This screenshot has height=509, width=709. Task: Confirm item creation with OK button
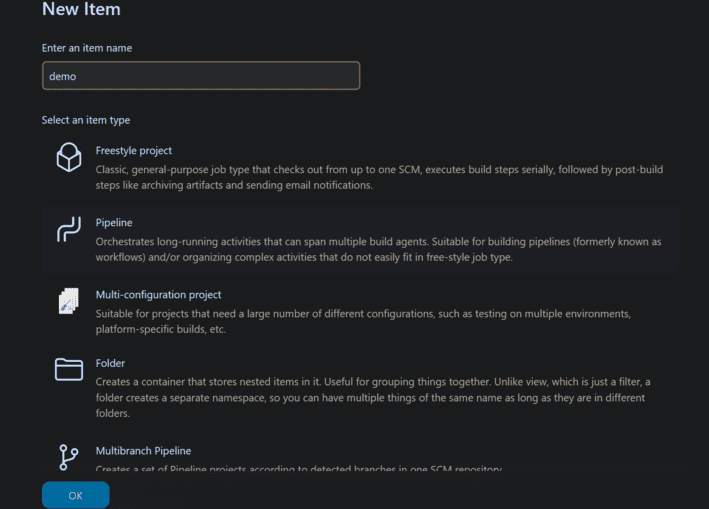pos(76,495)
